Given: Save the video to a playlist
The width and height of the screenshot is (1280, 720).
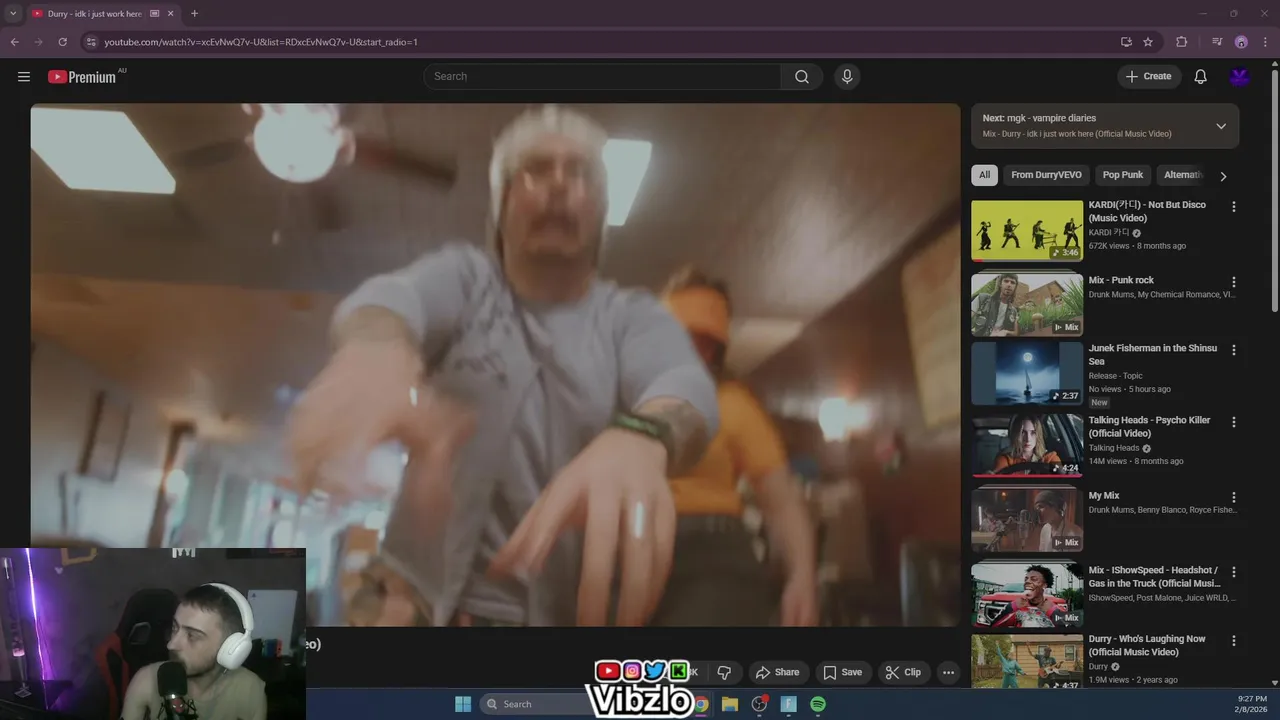Looking at the screenshot, I should (x=842, y=672).
